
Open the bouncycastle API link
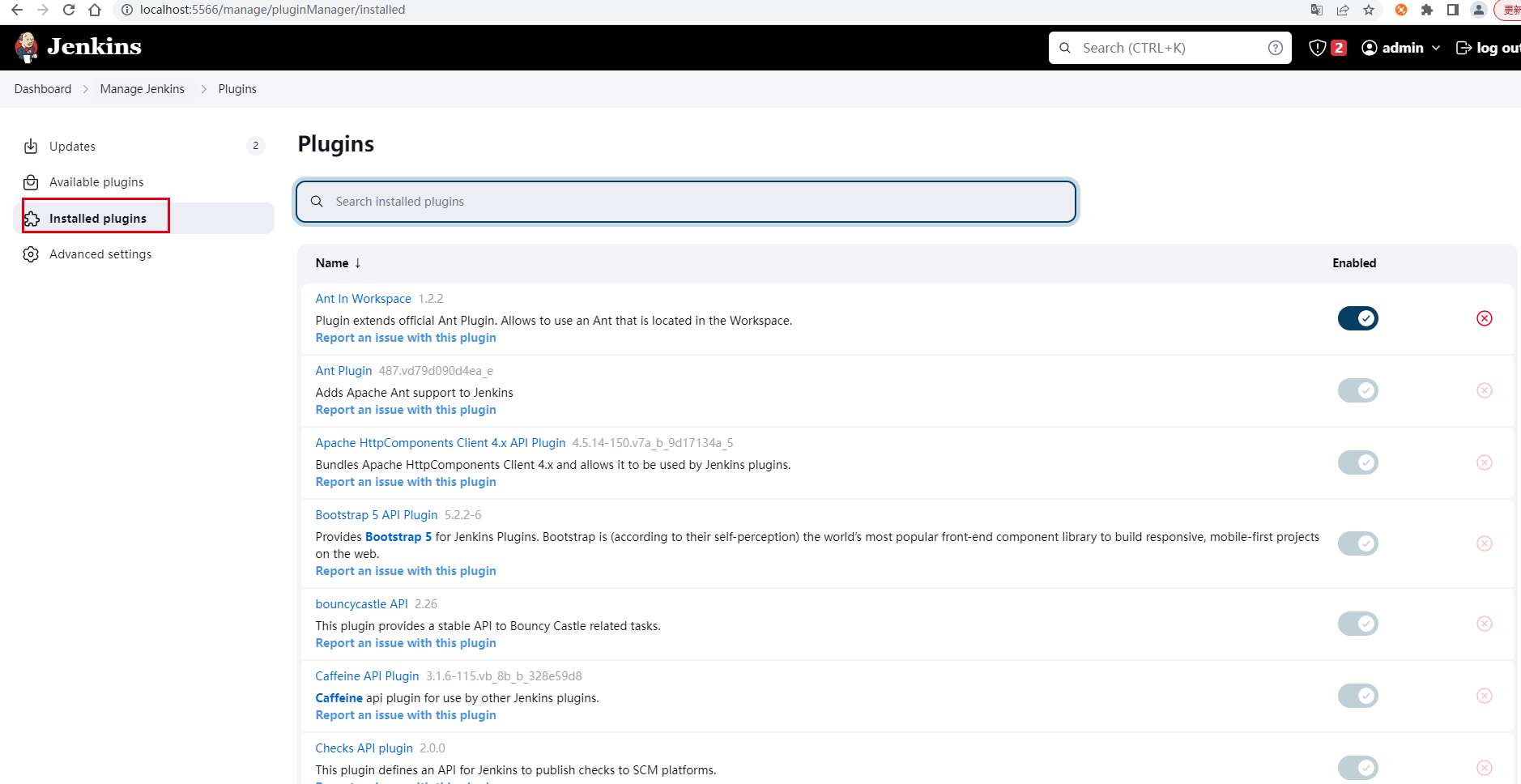coord(362,604)
